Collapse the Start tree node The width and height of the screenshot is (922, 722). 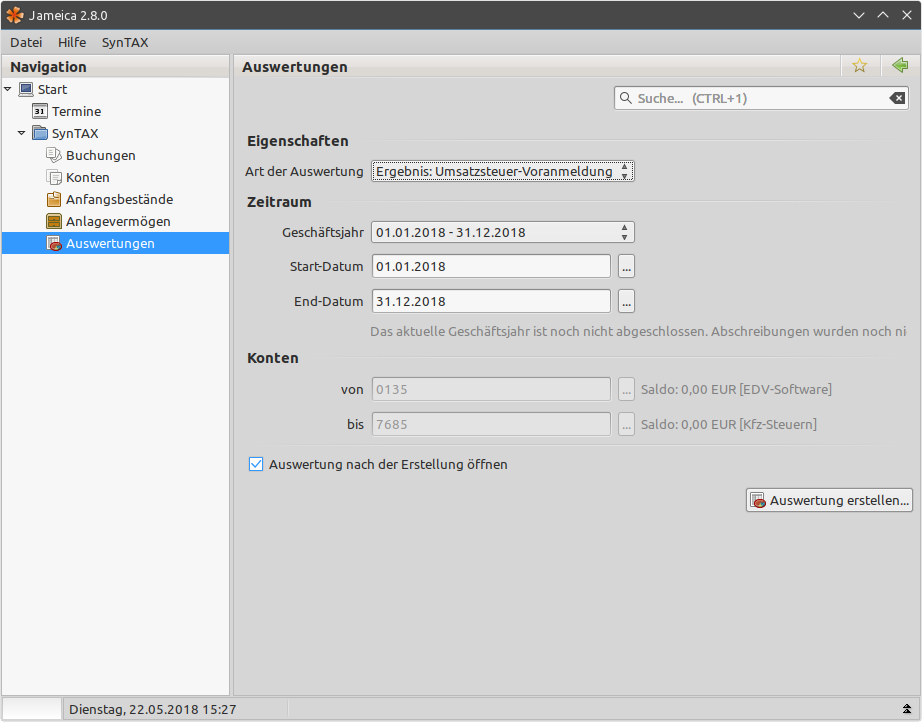click(x=8, y=89)
